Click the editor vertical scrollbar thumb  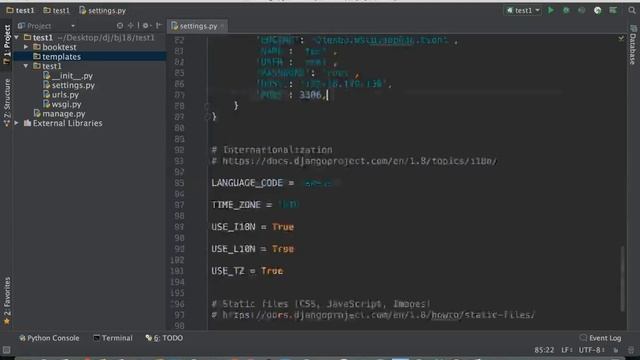(x=622, y=278)
